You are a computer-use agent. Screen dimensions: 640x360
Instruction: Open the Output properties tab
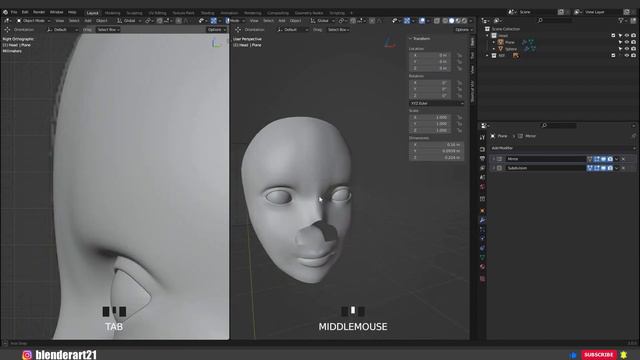482,159
